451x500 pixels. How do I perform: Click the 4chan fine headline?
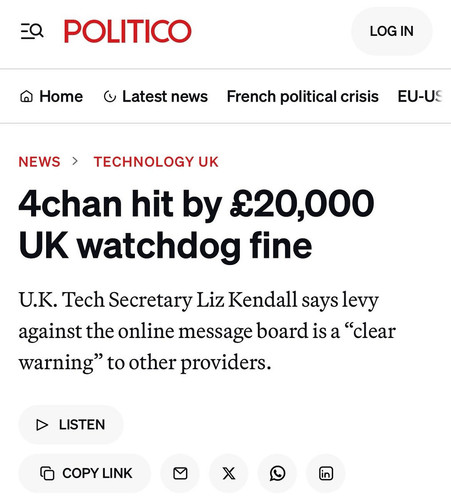click(196, 224)
